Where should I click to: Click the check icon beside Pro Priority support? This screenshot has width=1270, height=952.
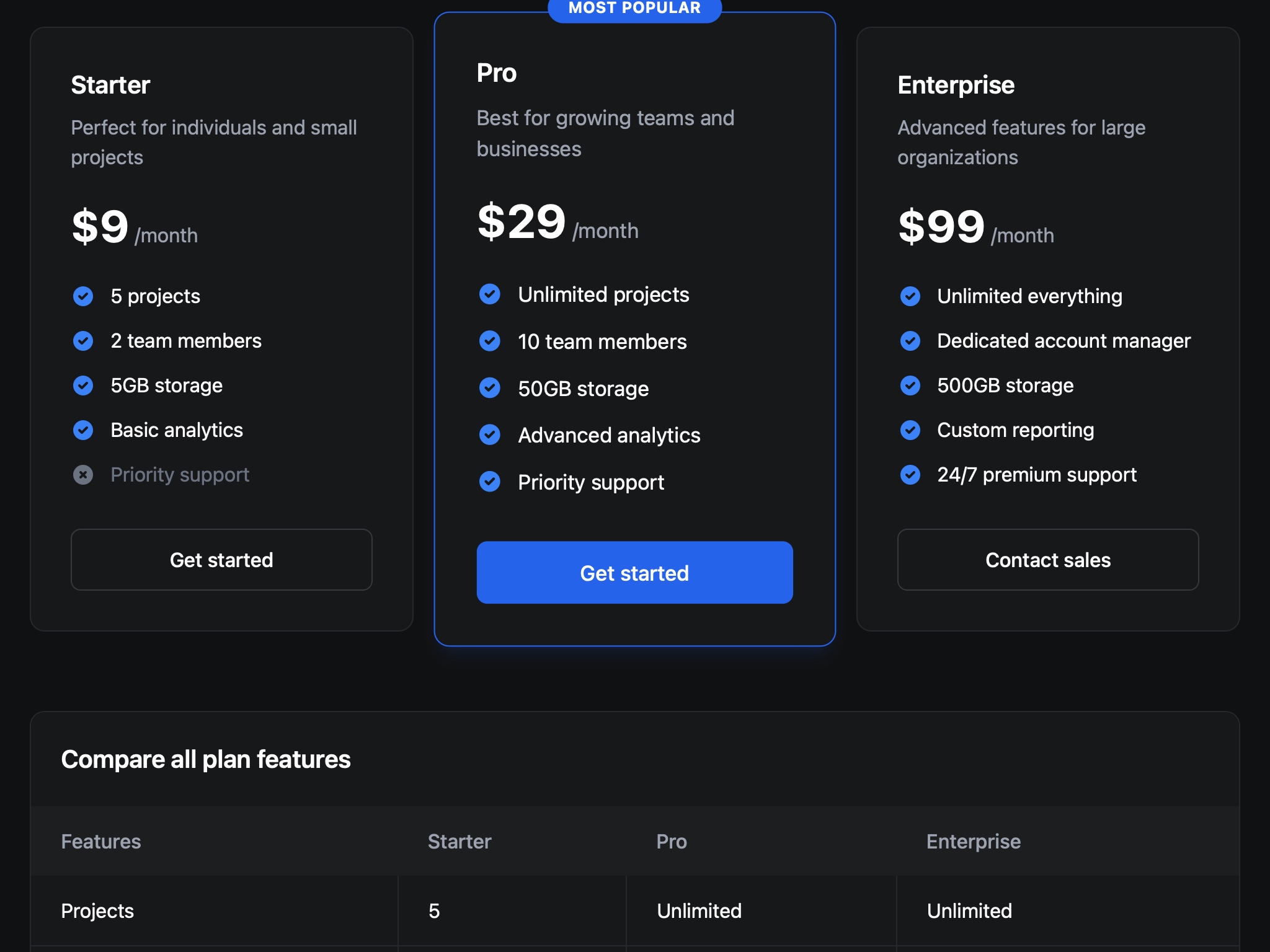coord(490,482)
